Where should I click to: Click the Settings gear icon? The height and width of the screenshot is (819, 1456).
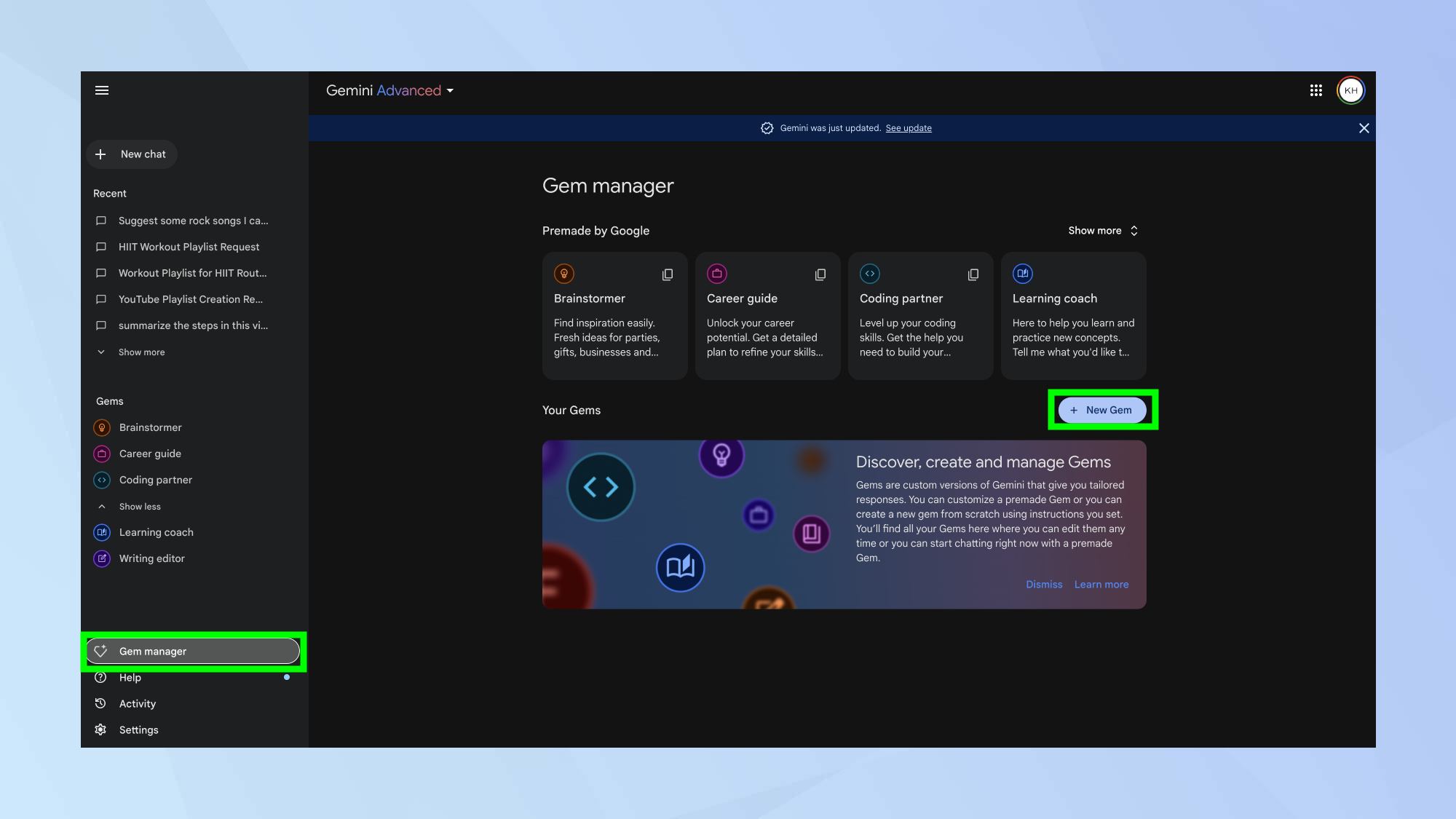click(x=100, y=730)
